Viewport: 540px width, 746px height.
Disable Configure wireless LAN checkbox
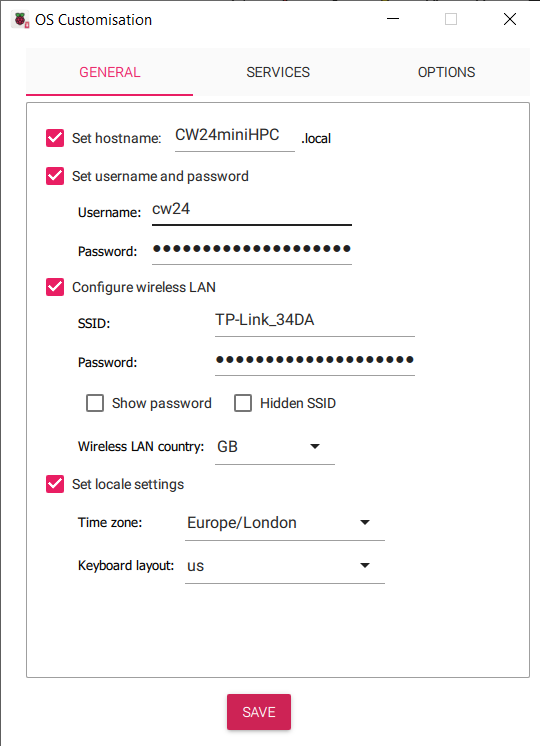coord(55,287)
